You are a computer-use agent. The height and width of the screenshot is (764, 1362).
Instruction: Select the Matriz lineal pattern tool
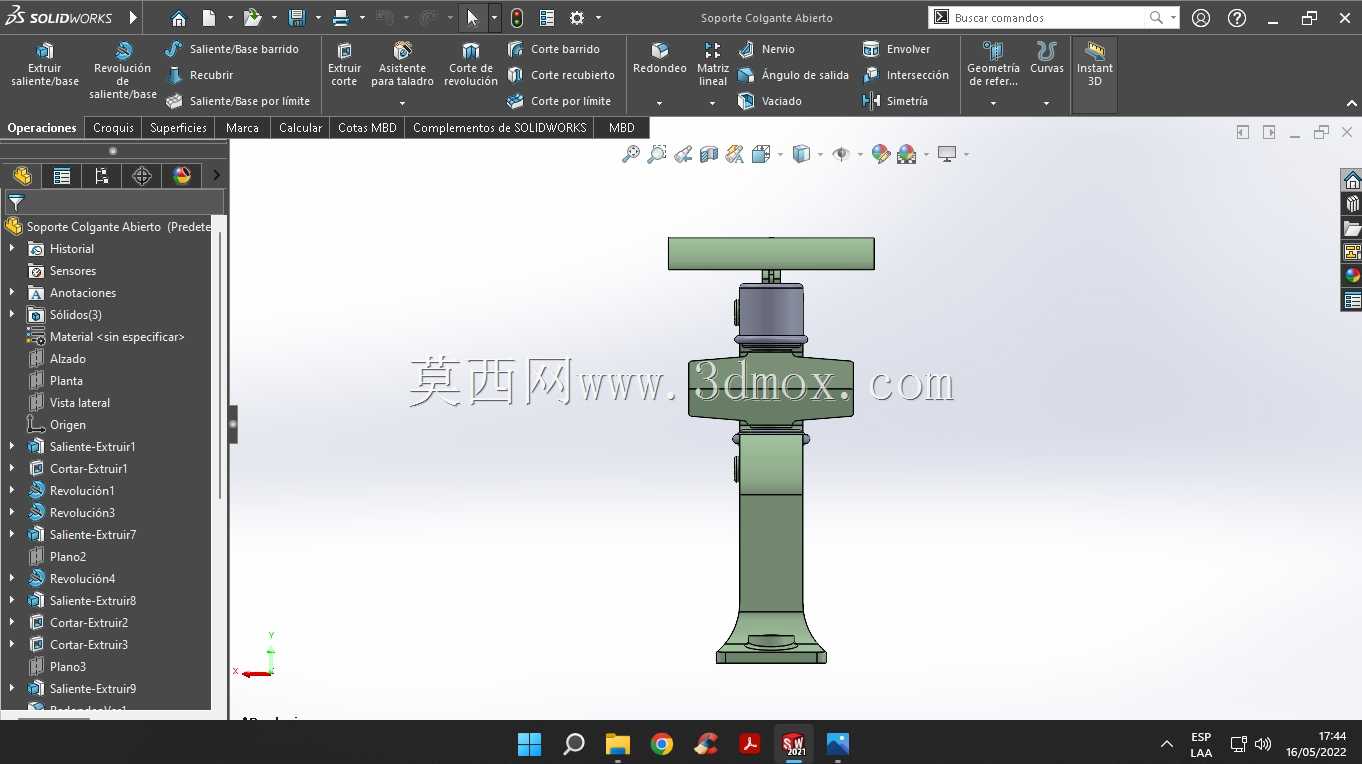713,65
